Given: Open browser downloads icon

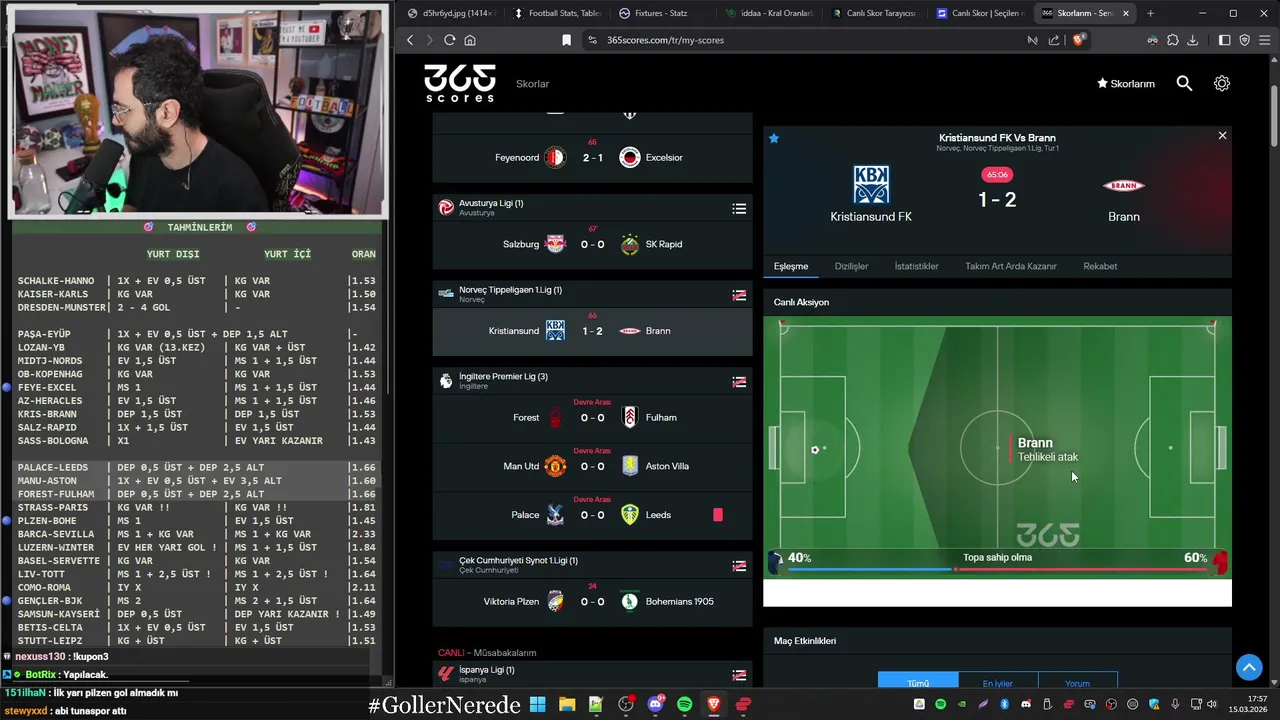Looking at the screenshot, I should tap(1192, 40).
